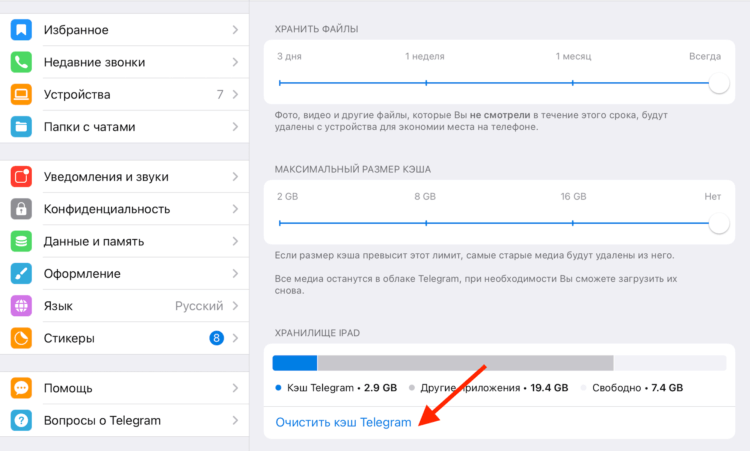Click the Оформление brush icon
This screenshot has width=750, height=451.
click(x=21, y=273)
